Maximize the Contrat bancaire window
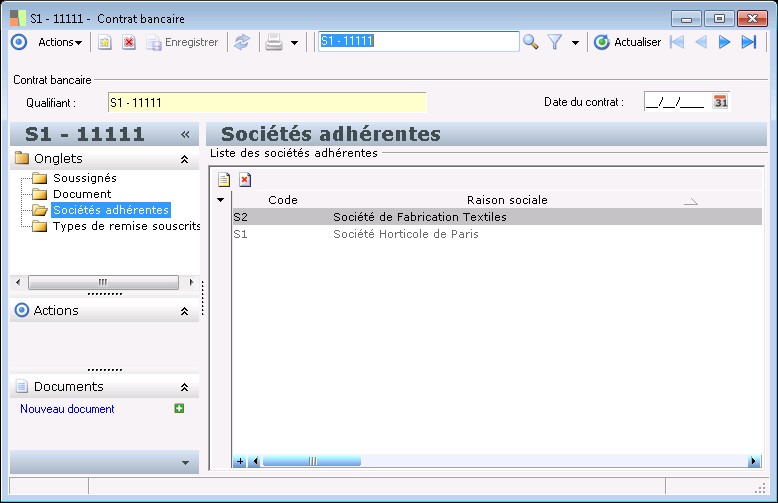The width and height of the screenshot is (778, 503). pos(719,19)
